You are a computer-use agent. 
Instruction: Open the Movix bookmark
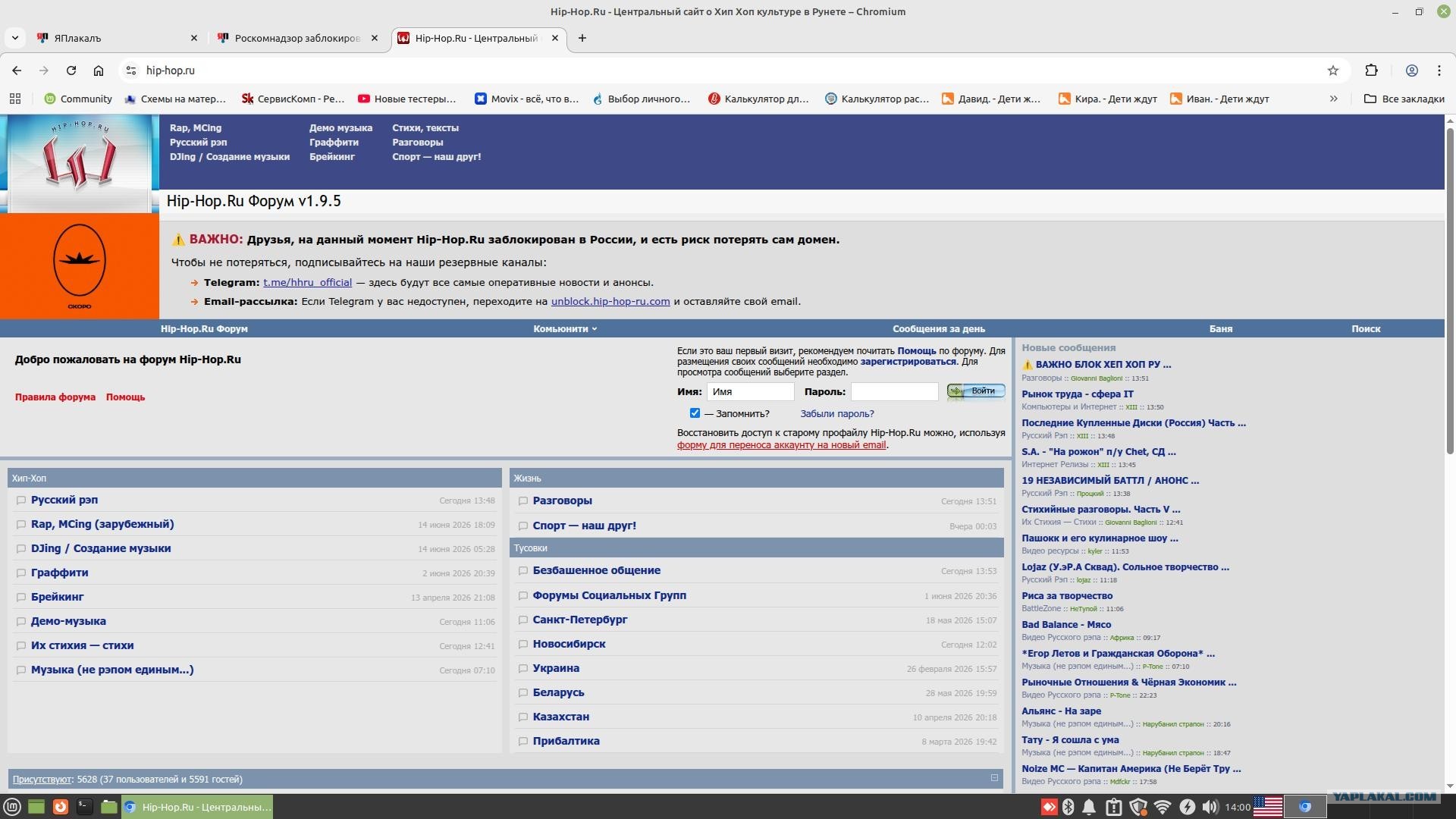pyautogui.click(x=526, y=99)
